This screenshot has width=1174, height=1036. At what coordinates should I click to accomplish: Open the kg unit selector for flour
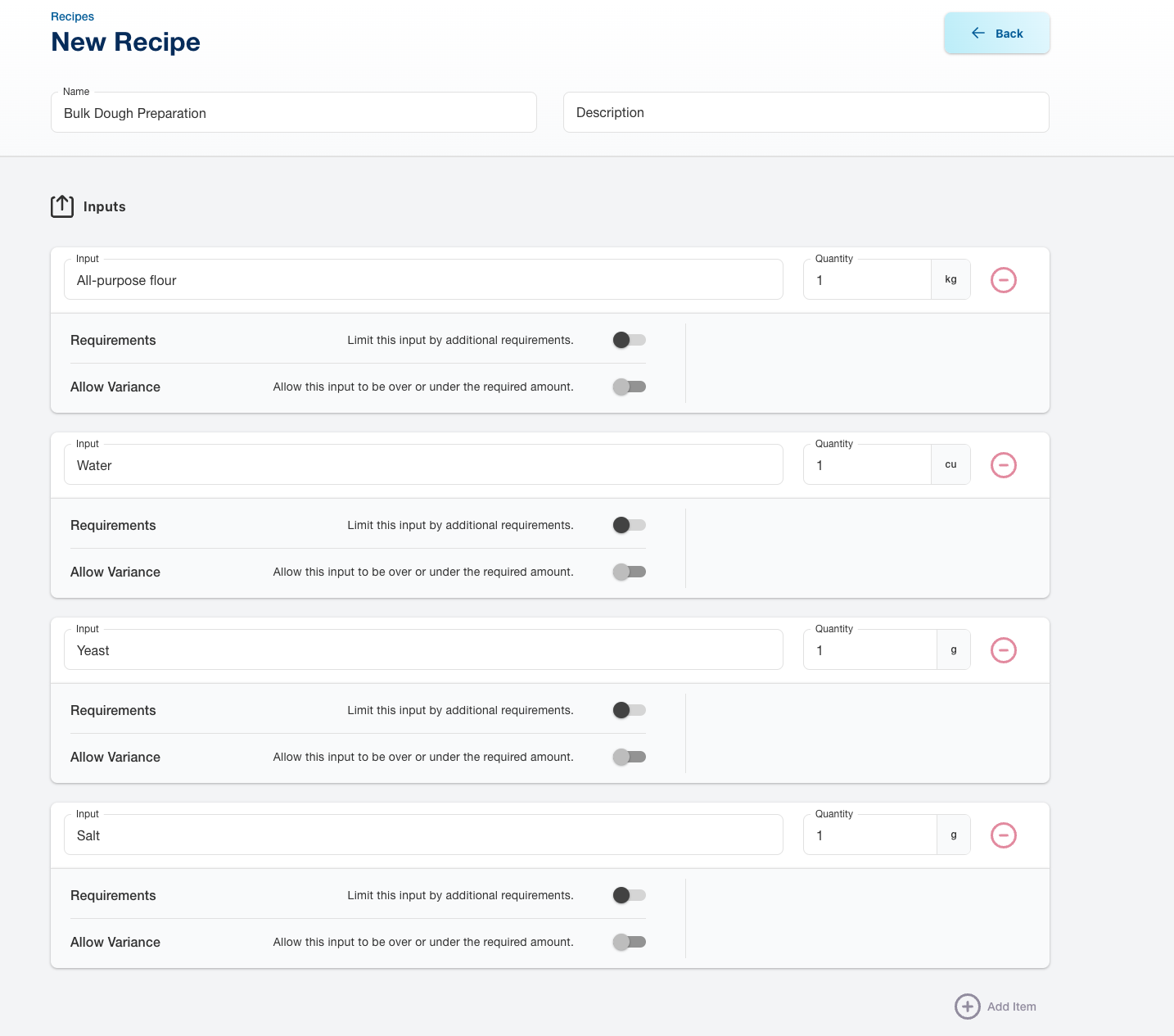[950, 280]
